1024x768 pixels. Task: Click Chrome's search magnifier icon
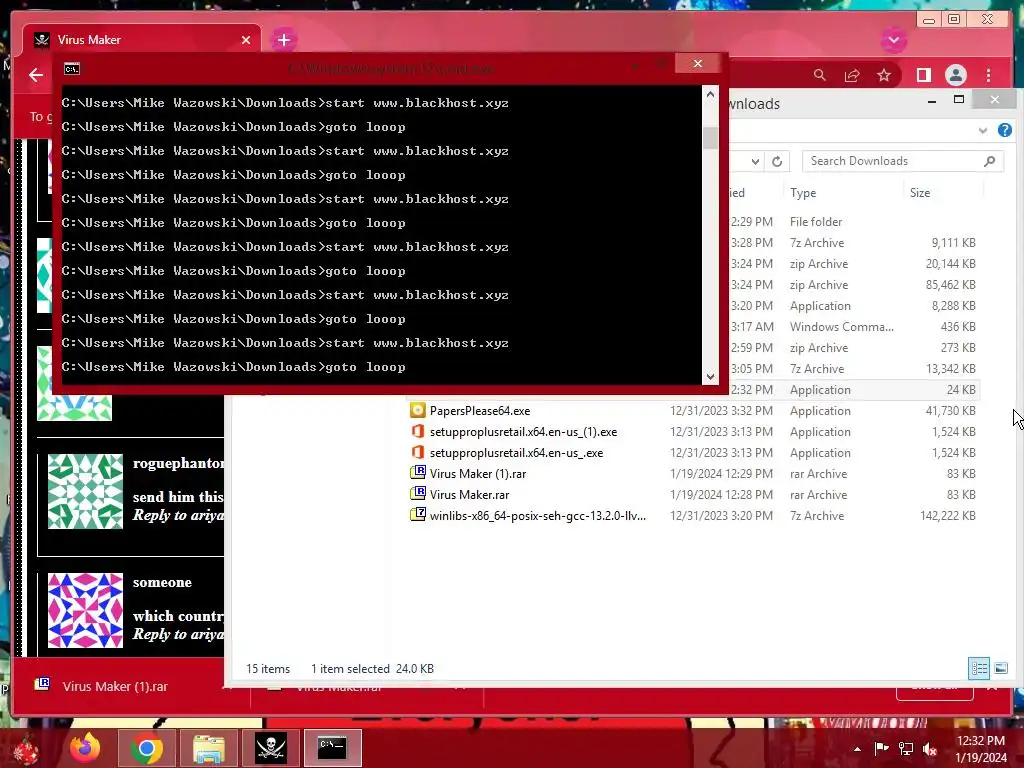click(820, 75)
